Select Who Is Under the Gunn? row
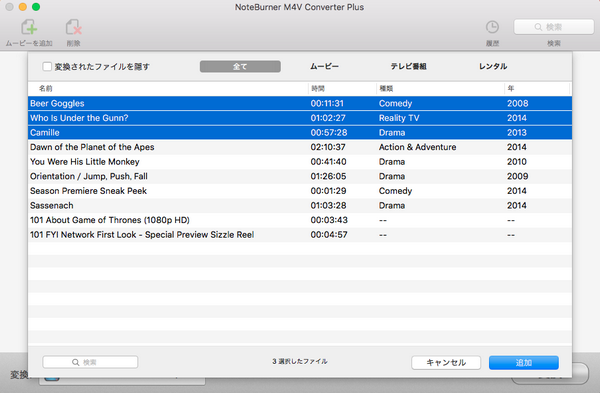Image resolution: width=600 pixels, height=393 pixels. pos(300,118)
